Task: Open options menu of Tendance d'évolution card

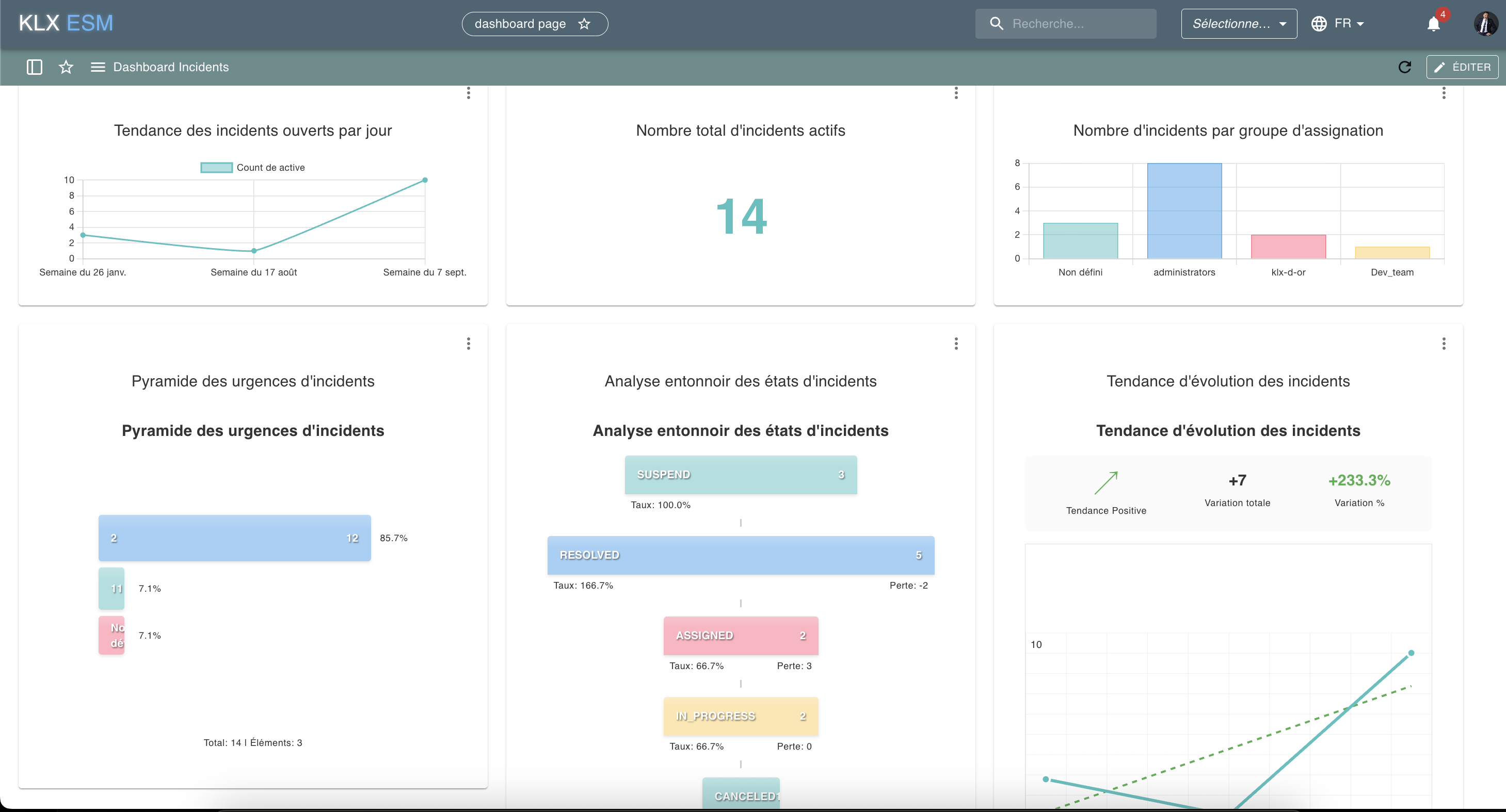Action: click(x=1444, y=344)
